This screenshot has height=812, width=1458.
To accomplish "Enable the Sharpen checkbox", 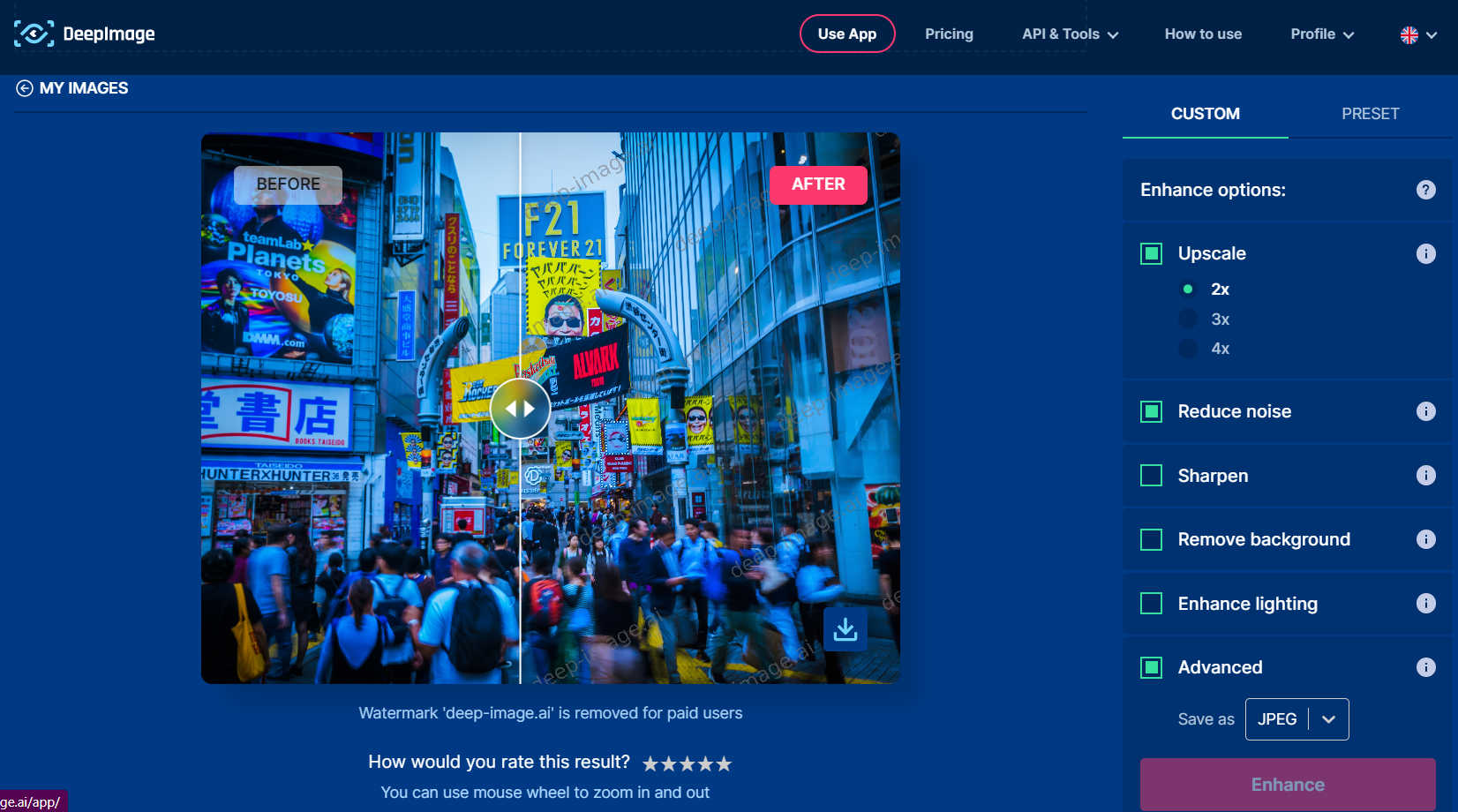I will pyautogui.click(x=1152, y=476).
